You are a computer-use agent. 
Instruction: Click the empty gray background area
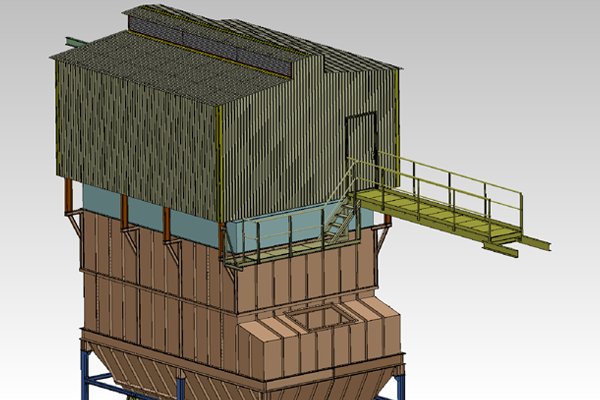500,60
